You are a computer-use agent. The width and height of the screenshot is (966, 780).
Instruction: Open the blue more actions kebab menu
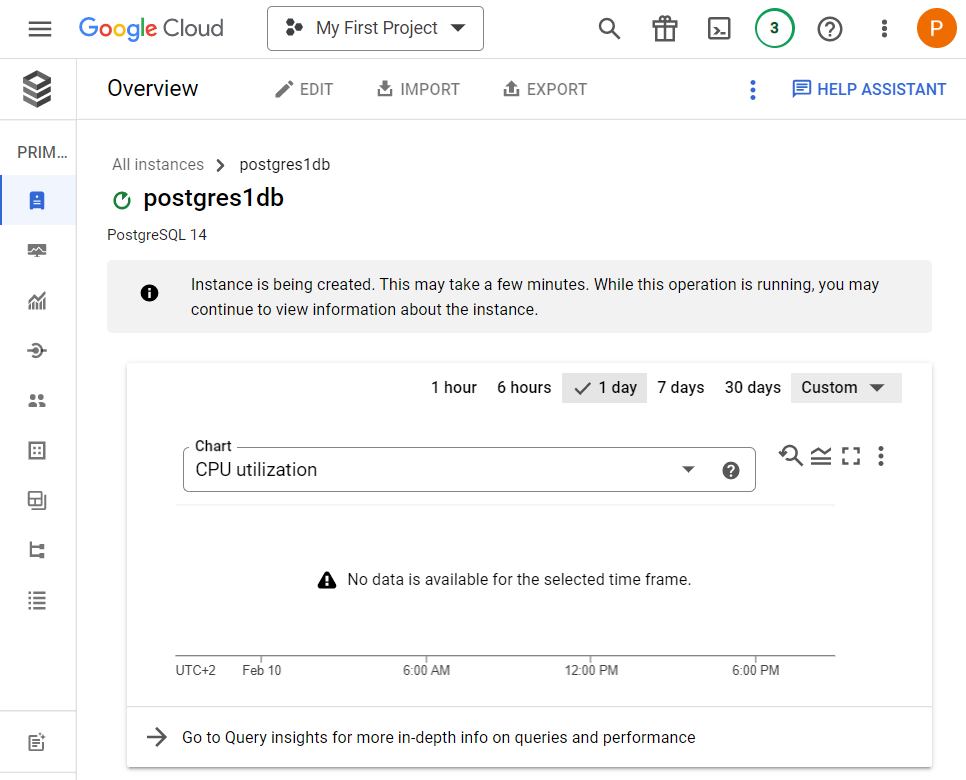coord(752,90)
